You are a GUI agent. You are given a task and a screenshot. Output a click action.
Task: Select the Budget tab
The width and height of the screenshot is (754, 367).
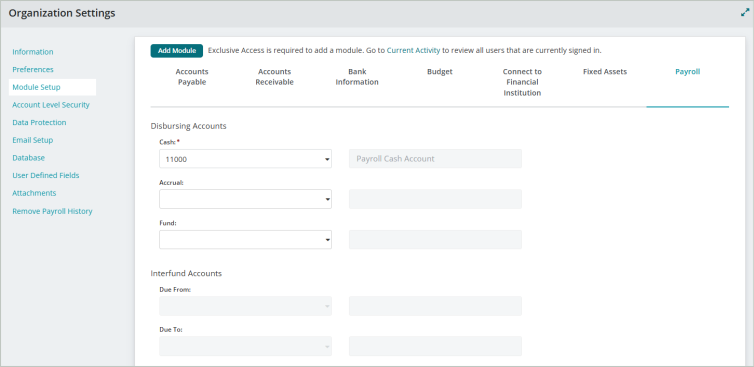(x=440, y=72)
